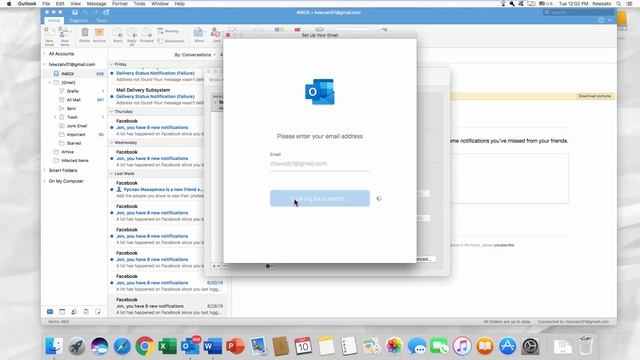Select the INBOX folder in sidebar
This screenshot has height=360, width=640.
point(74,74)
